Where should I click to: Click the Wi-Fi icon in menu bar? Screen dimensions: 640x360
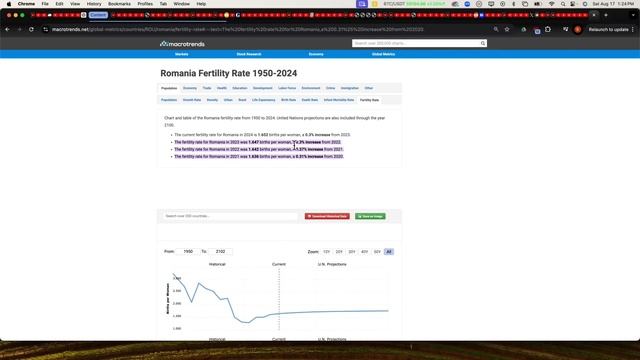tap(551, 4)
